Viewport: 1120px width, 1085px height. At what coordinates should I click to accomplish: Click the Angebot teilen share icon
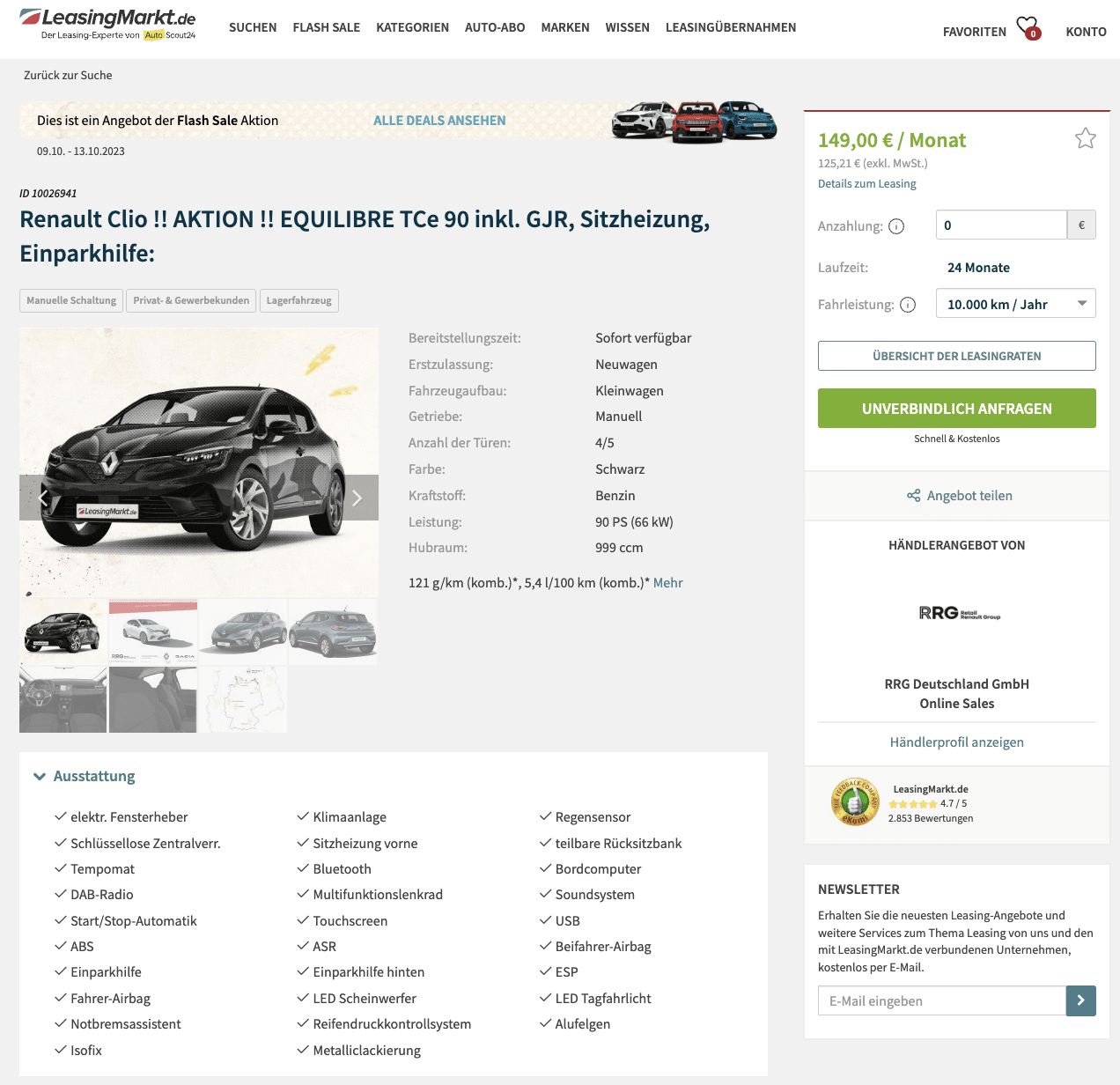[x=914, y=496]
